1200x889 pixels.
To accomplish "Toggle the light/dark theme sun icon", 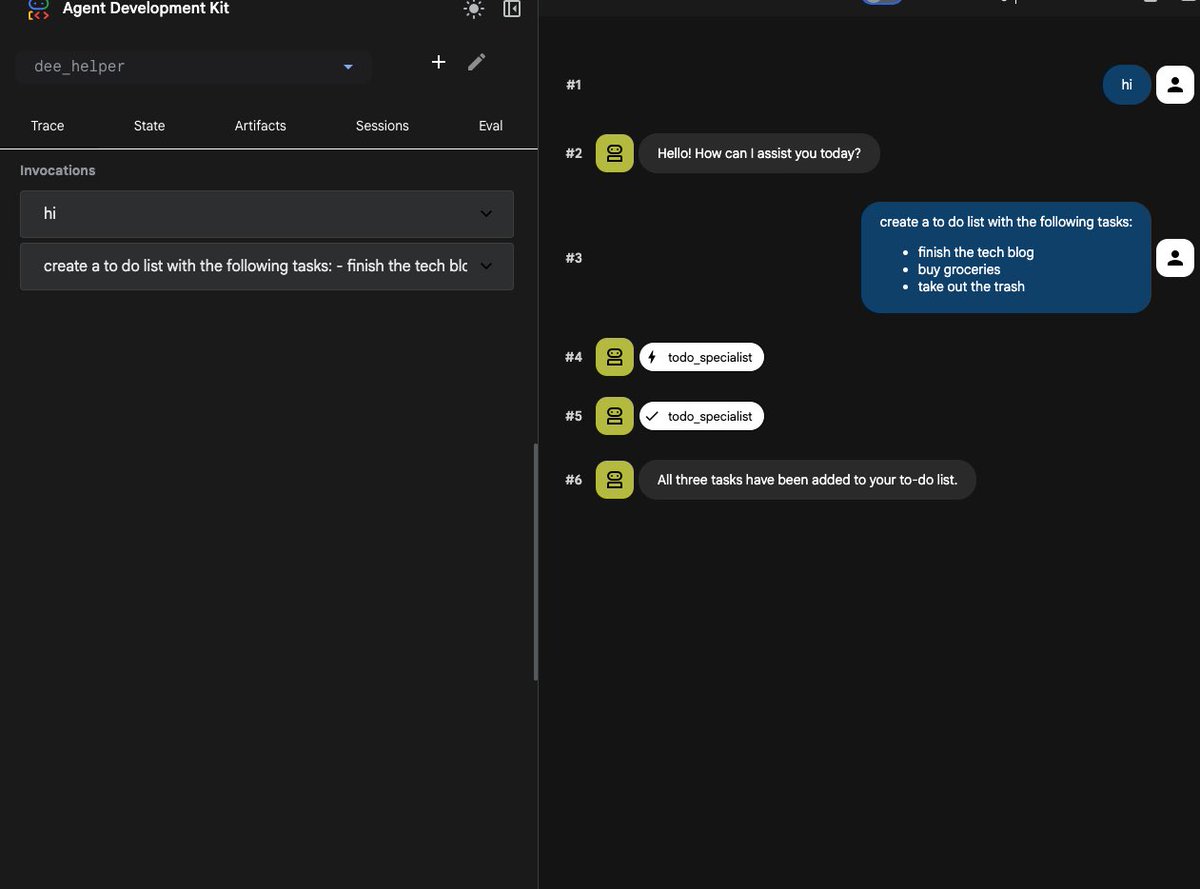I will coord(474,9).
